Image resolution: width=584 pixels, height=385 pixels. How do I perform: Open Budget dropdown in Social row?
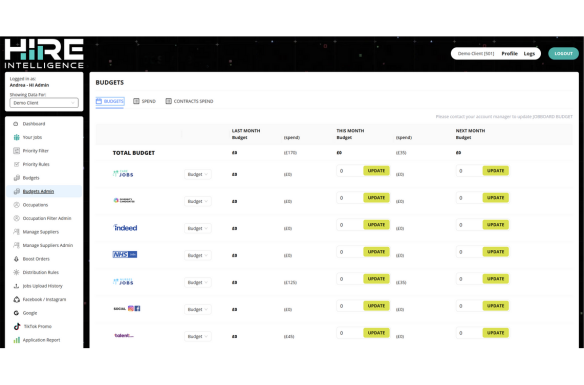point(197,309)
